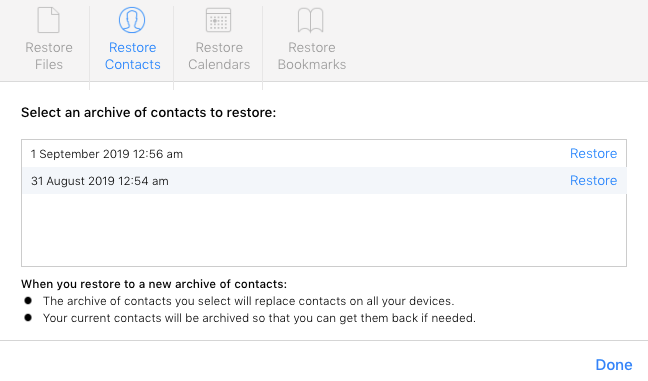Switch to the Restore Contacts tab label
This screenshot has height=381, width=648.
click(132, 56)
